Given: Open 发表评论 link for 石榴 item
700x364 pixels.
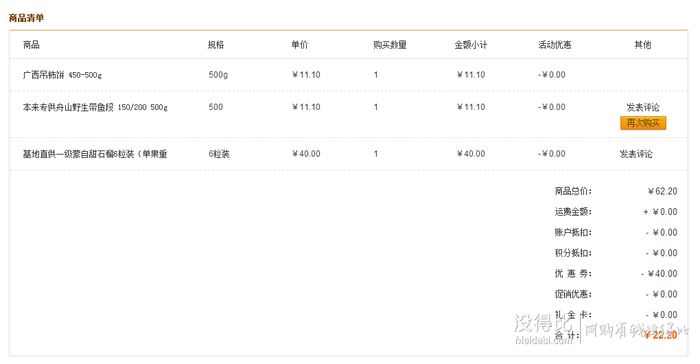Looking at the screenshot, I should tap(636, 154).
